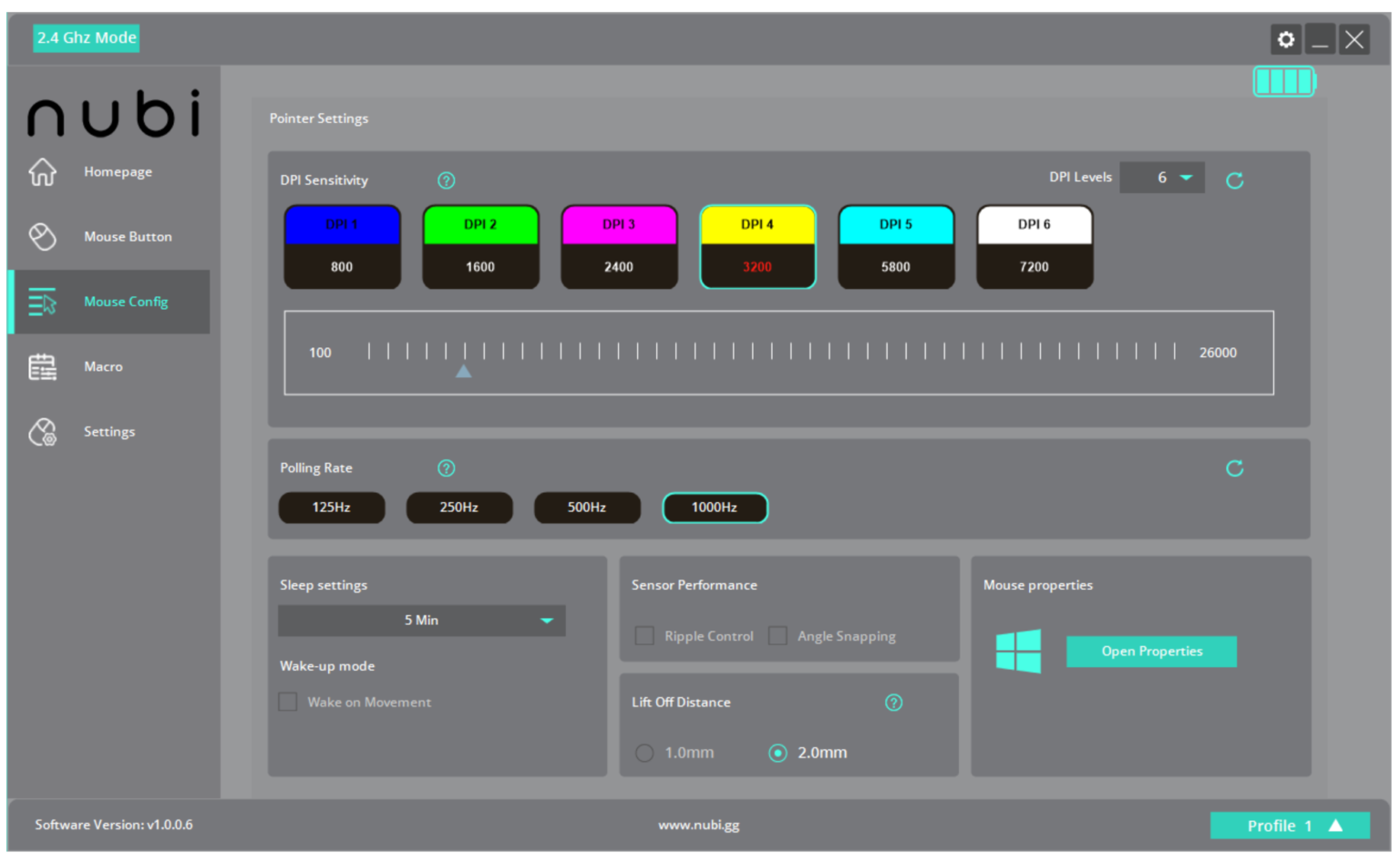Reset DPI settings with refresh icon

point(1234,180)
